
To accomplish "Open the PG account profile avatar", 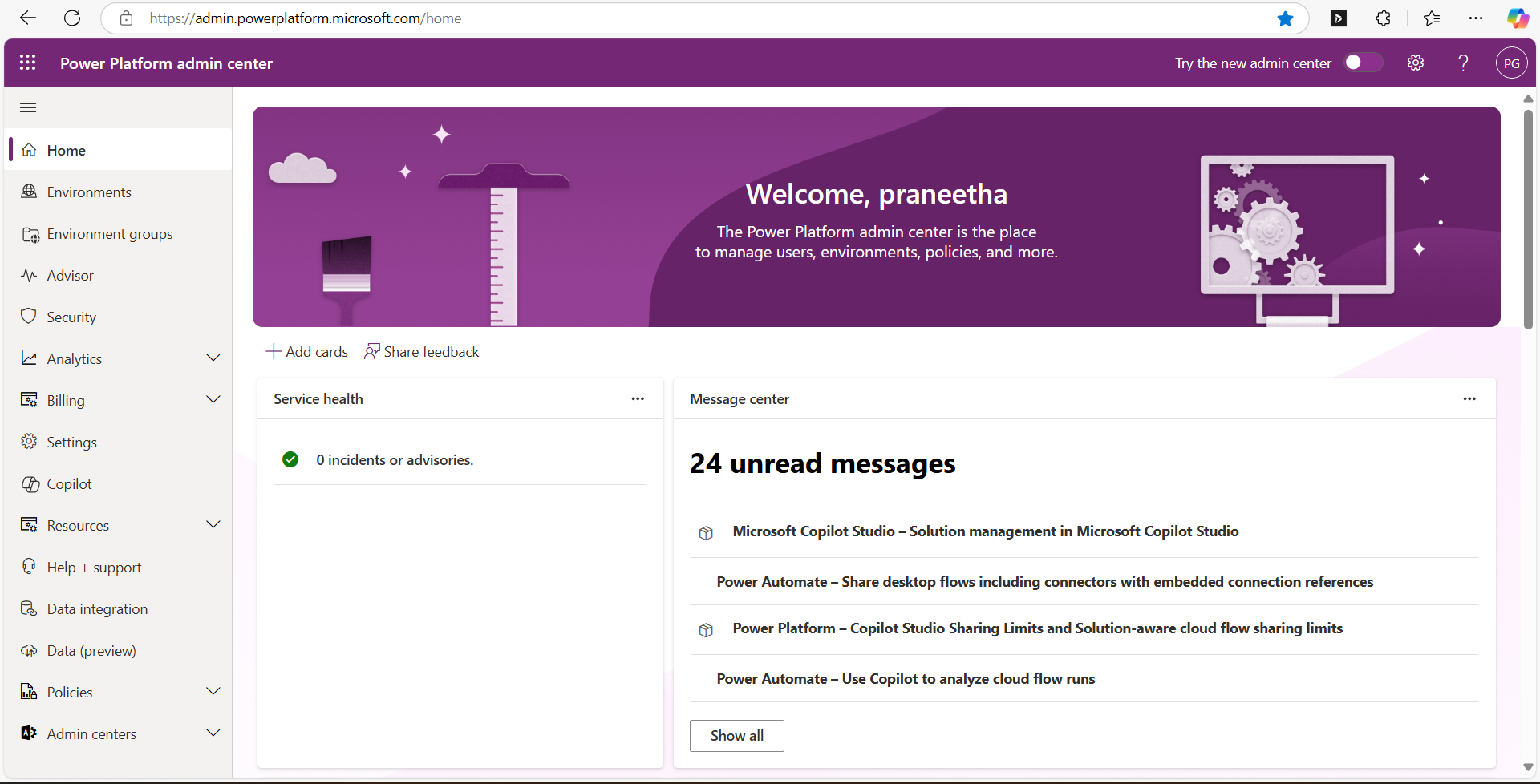I will tap(1511, 63).
